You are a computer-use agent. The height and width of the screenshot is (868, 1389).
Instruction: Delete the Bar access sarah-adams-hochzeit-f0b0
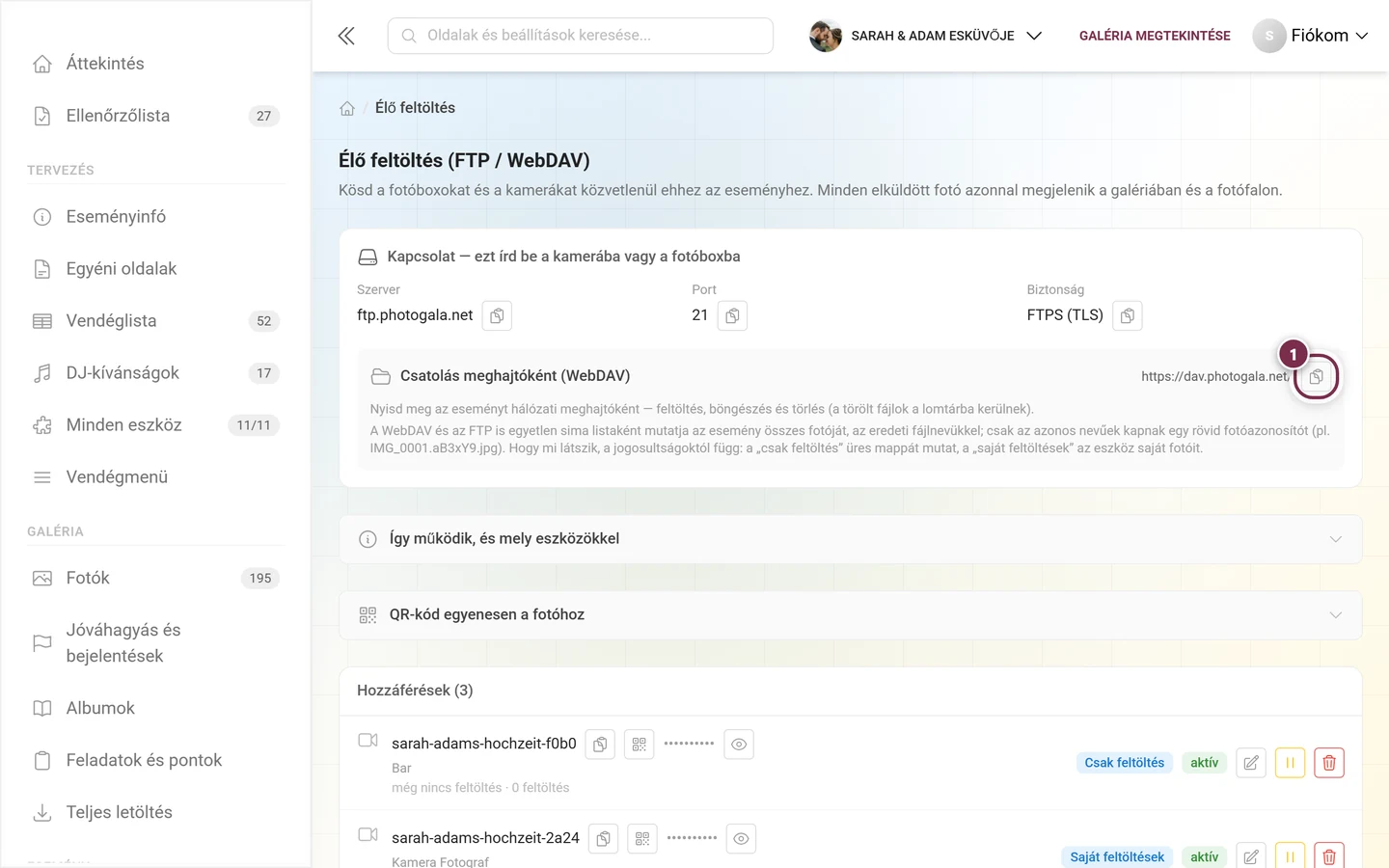pyautogui.click(x=1329, y=763)
